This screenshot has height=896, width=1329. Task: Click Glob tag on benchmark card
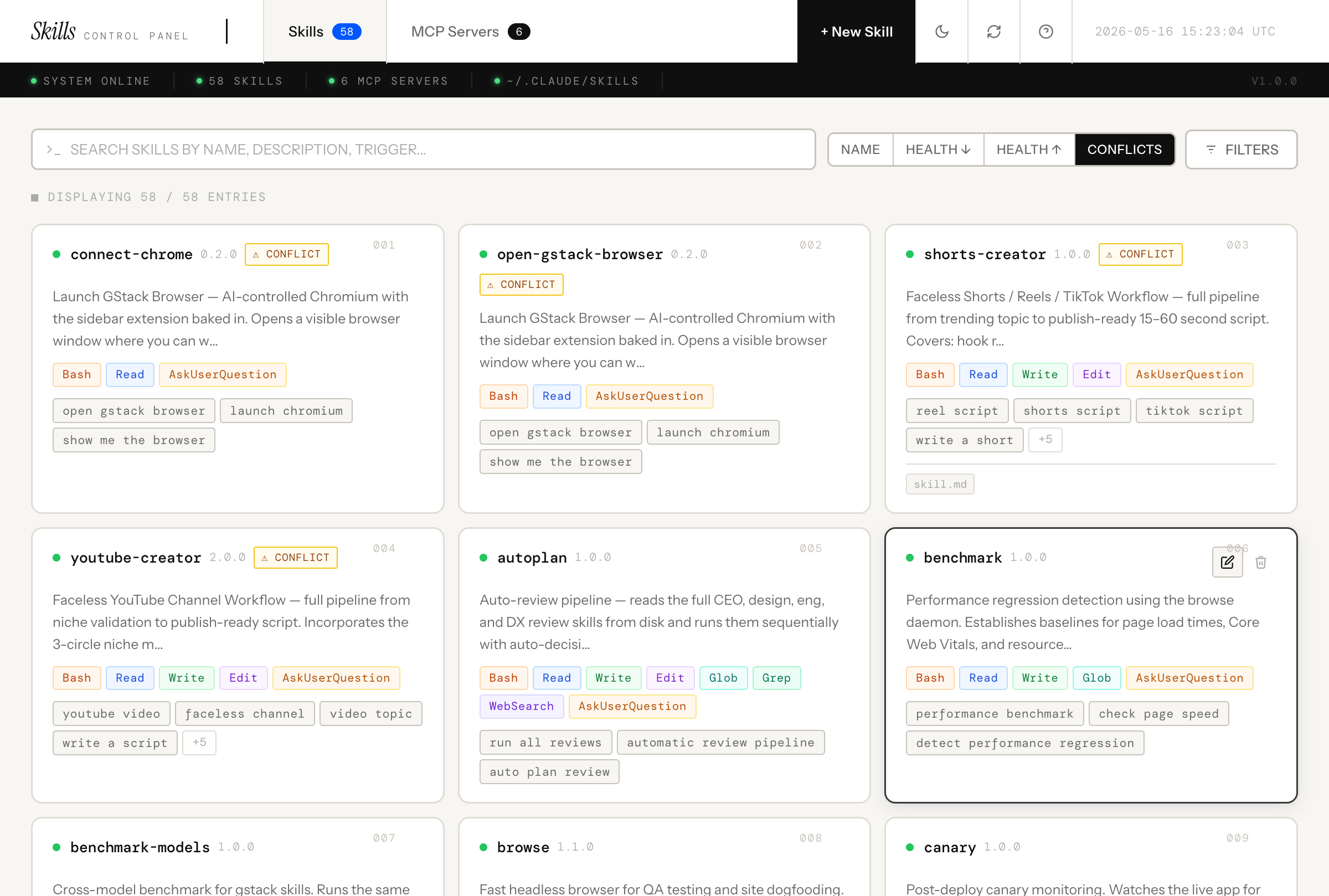(x=1096, y=678)
